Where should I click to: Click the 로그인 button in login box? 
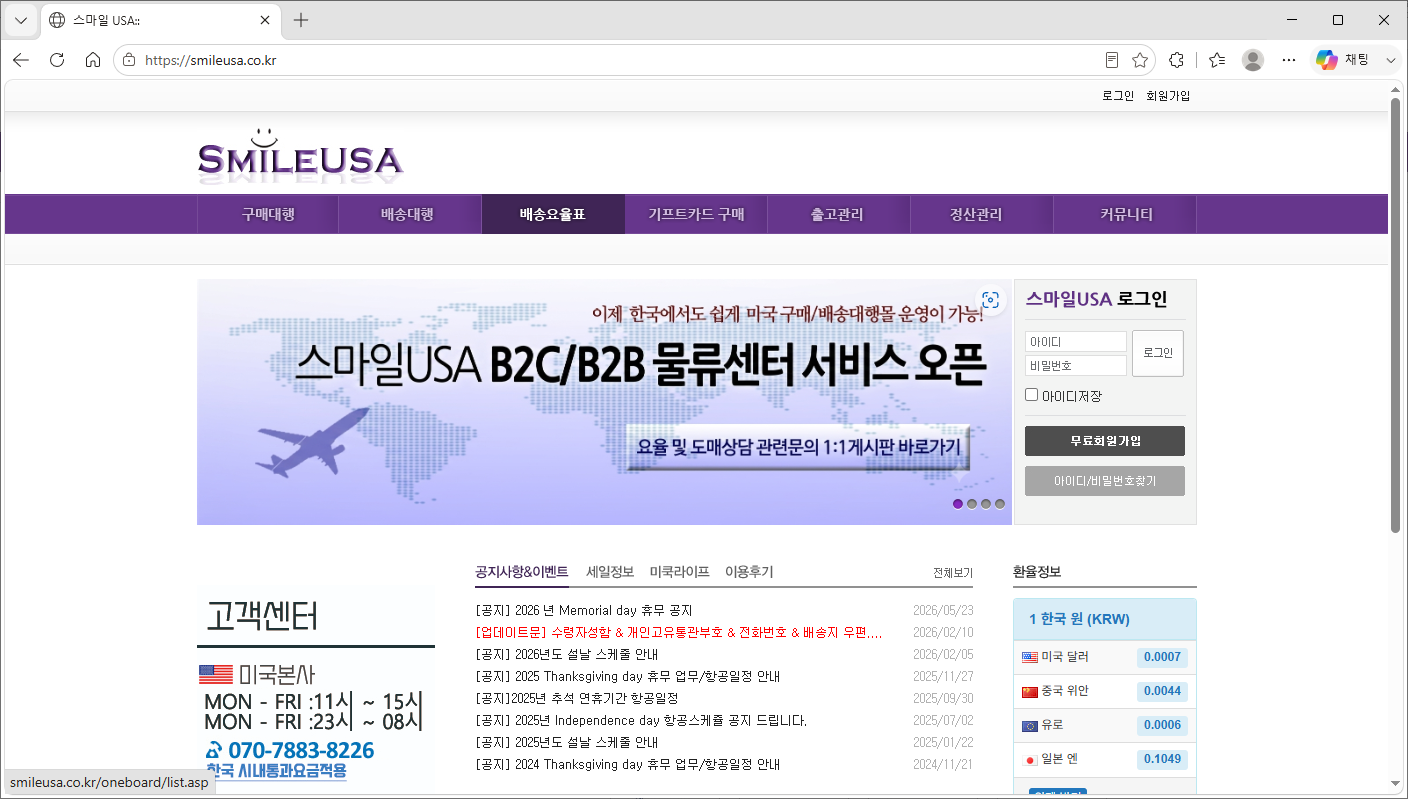point(1158,353)
